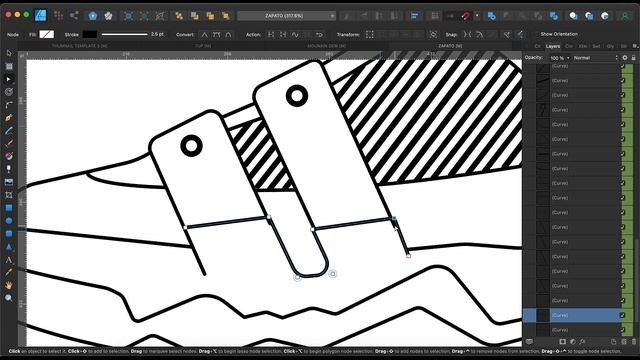Select the Vector Brush tool
The height and width of the screenshot is (360, 640).
(x=9, y=144)
